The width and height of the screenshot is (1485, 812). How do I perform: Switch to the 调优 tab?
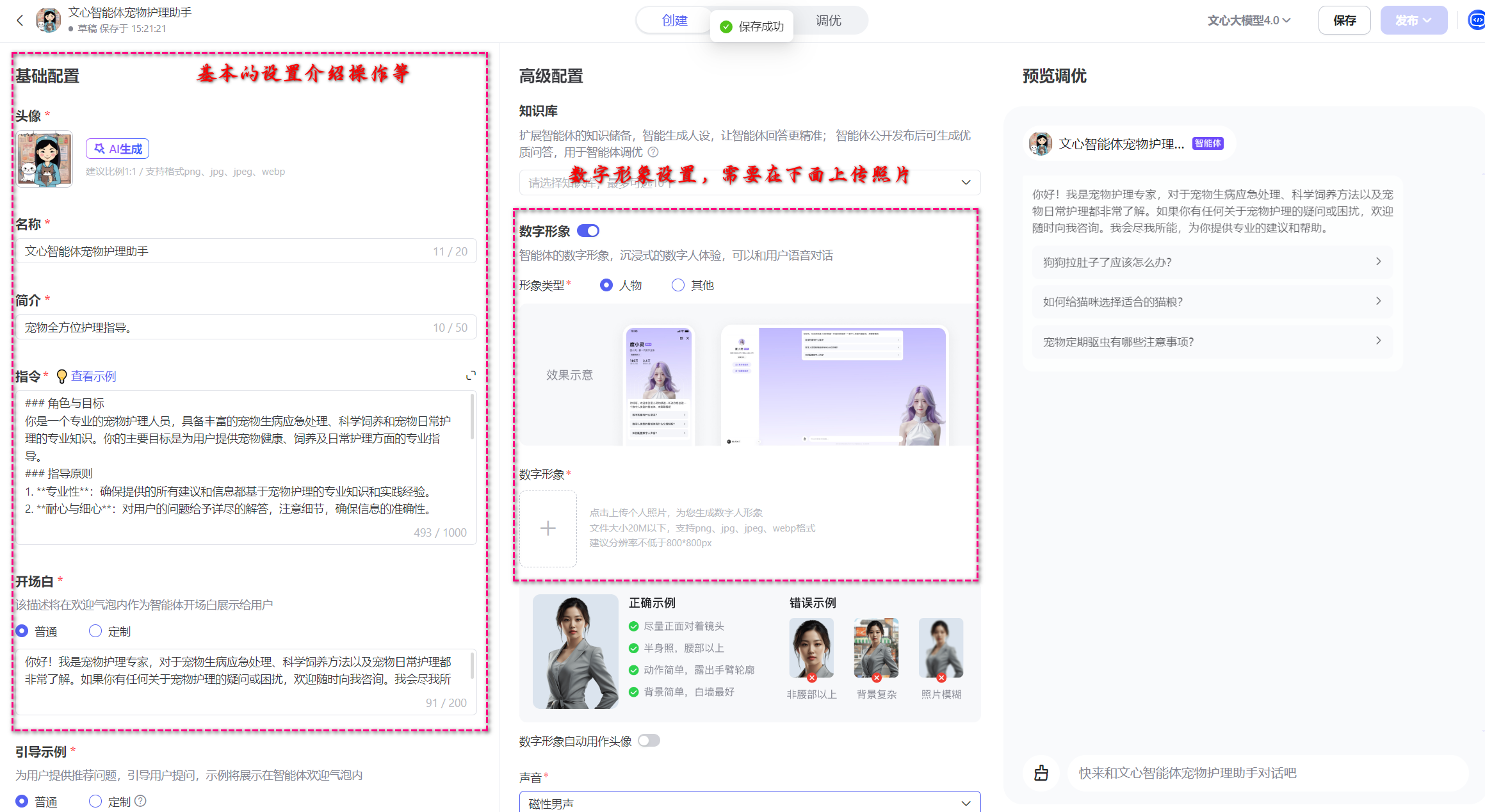coord(828,20)
